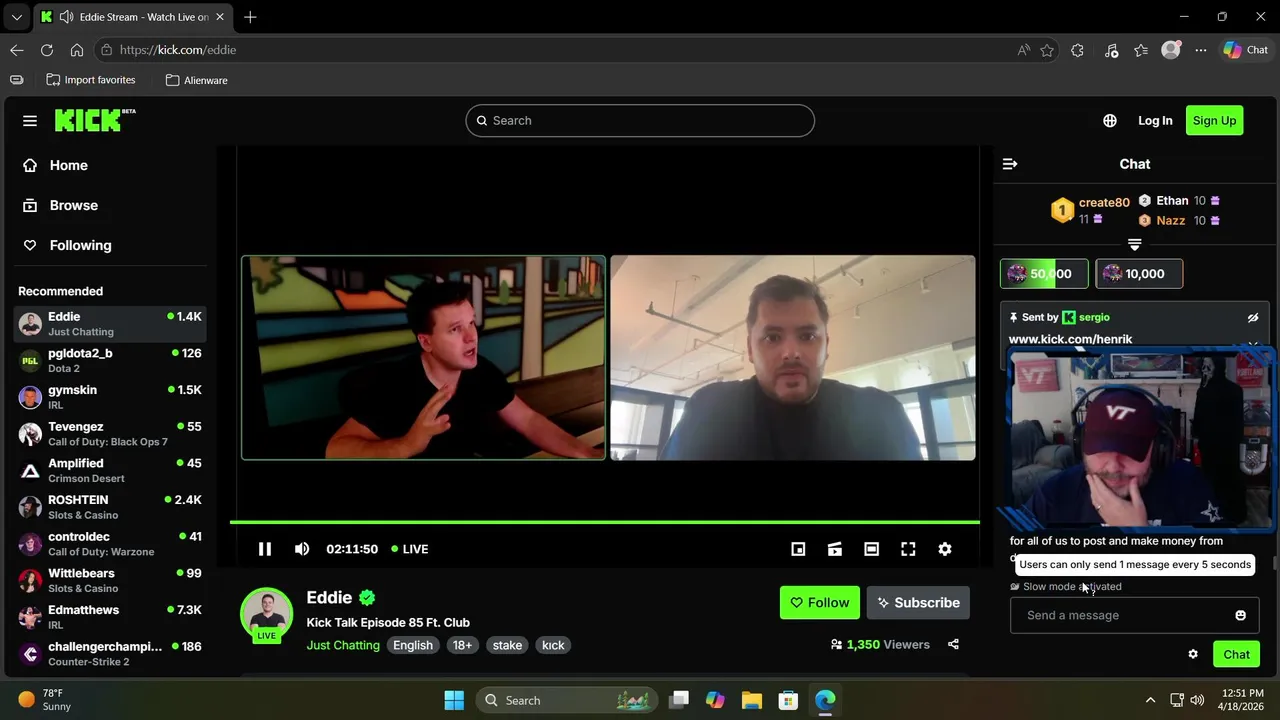Screen dimensions: 1280x720
Task: Open Following in sidebar
Action: click(x=110, y=246)
